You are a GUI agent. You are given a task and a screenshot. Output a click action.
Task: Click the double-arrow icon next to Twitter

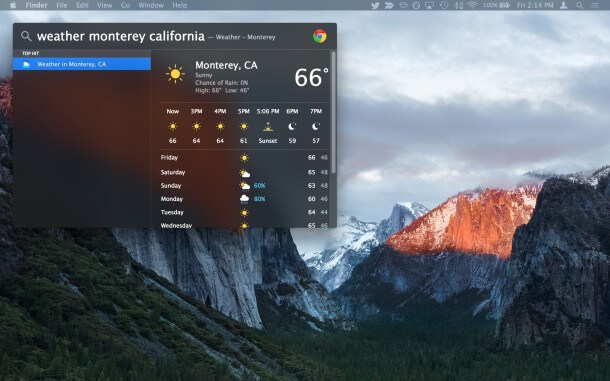[389, 5]
